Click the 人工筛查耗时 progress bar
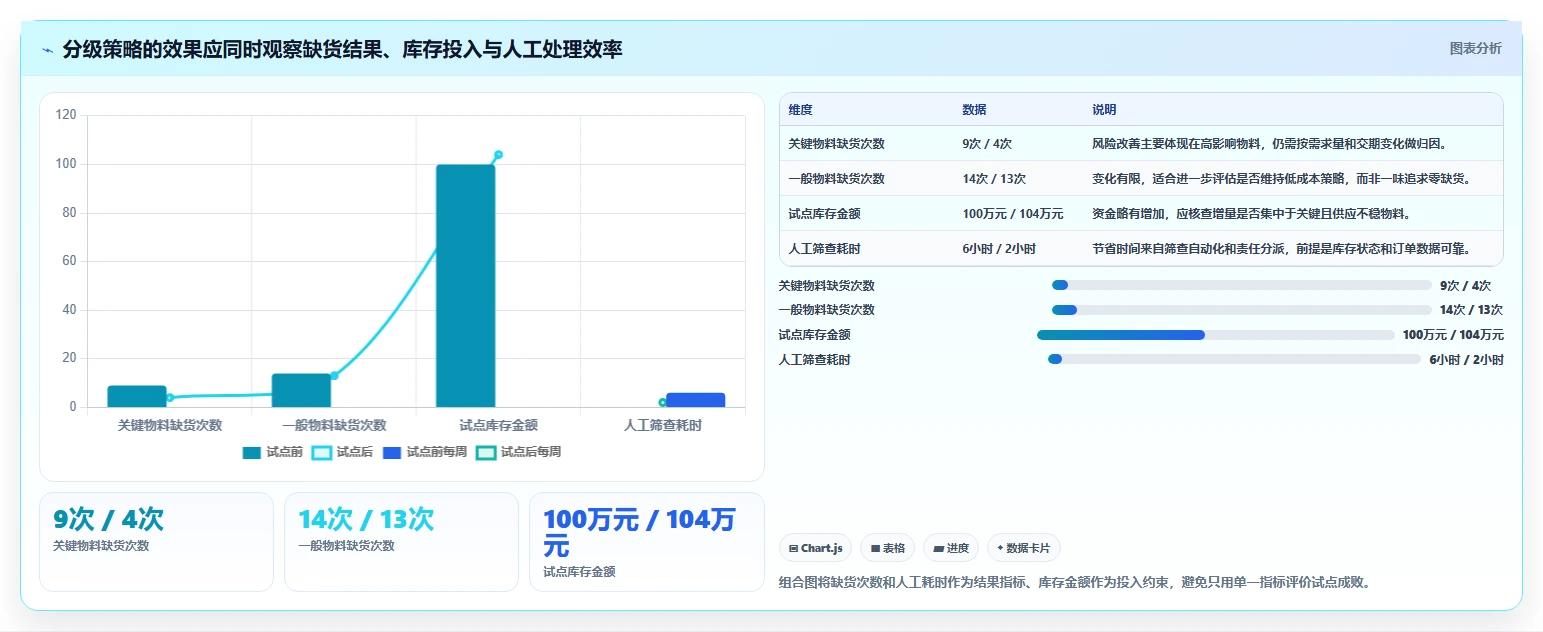The image size is (1543, 632). click(1234, 360)
